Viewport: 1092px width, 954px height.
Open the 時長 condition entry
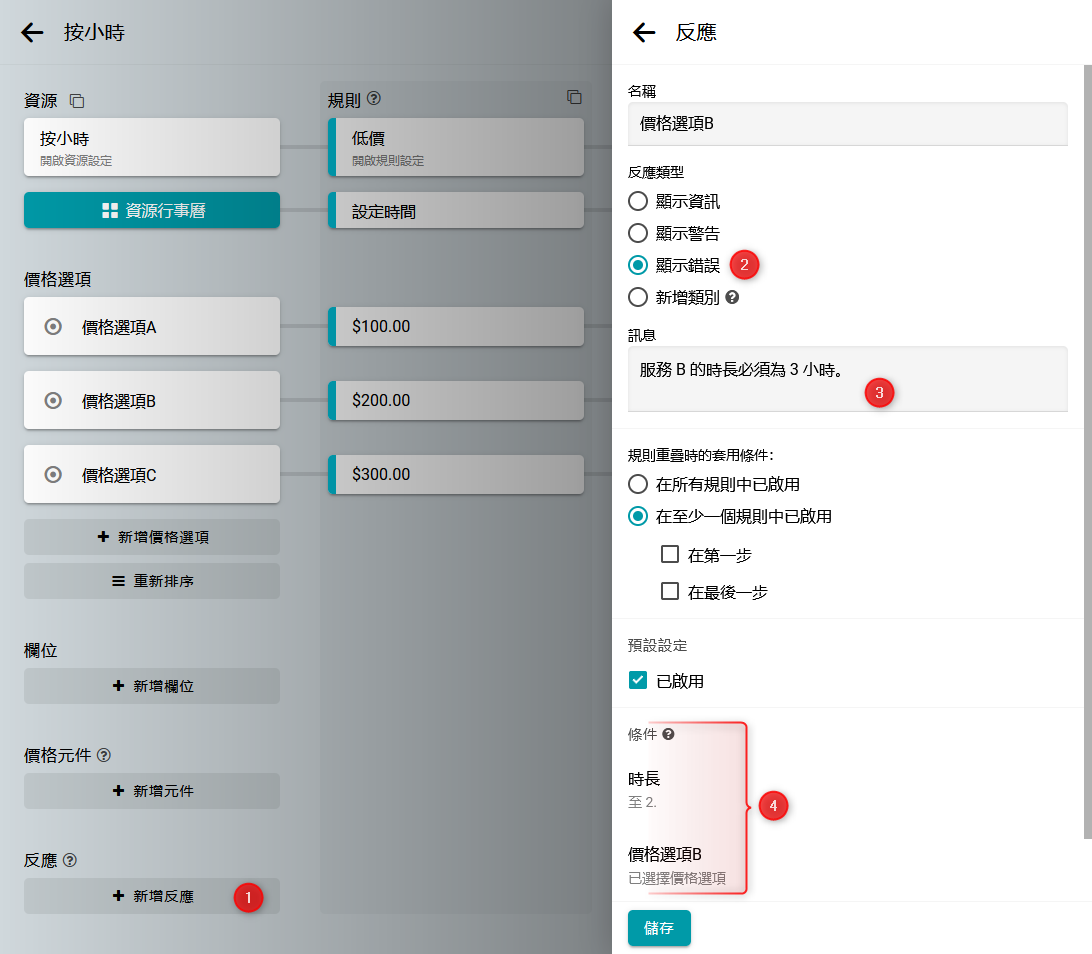(660, 789)
